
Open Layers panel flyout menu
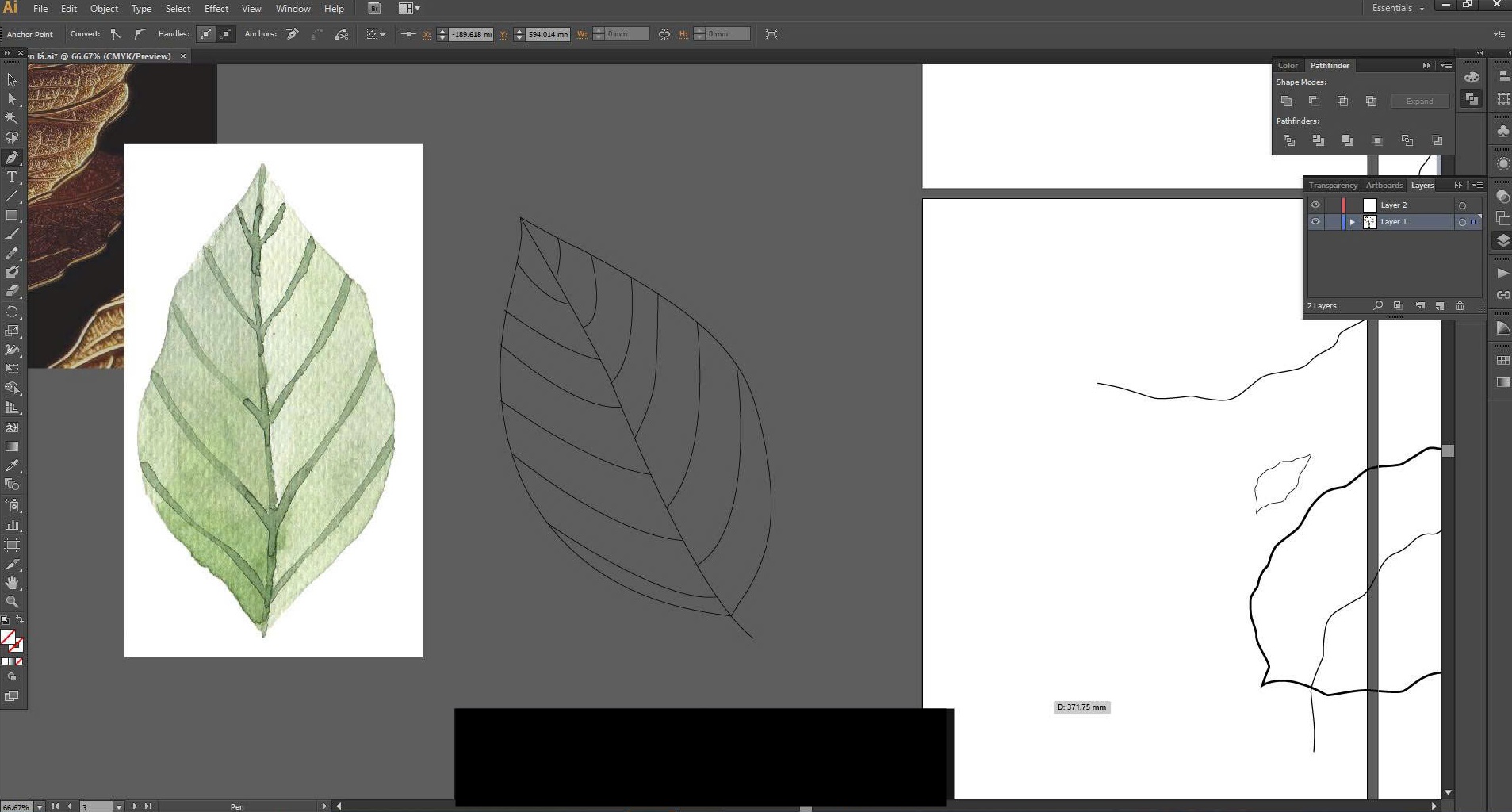pos(1477,186)
